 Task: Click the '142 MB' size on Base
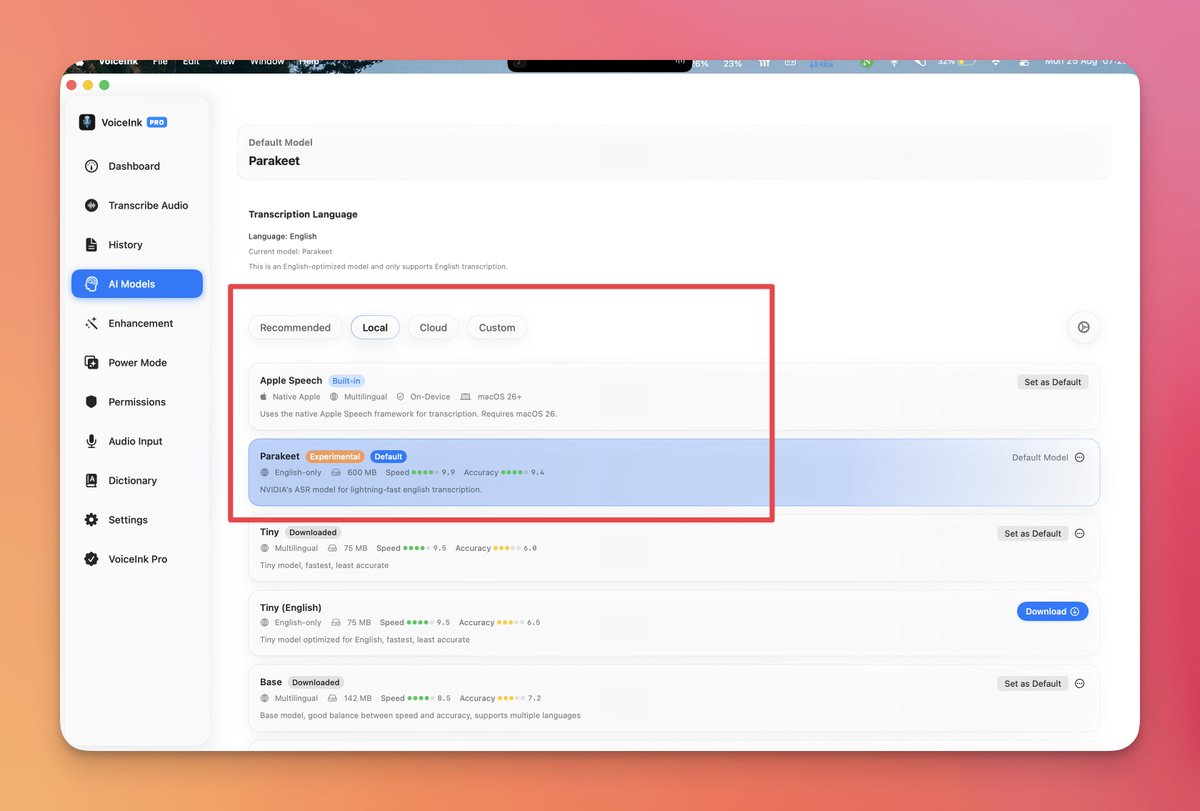[x=357, y=698]
